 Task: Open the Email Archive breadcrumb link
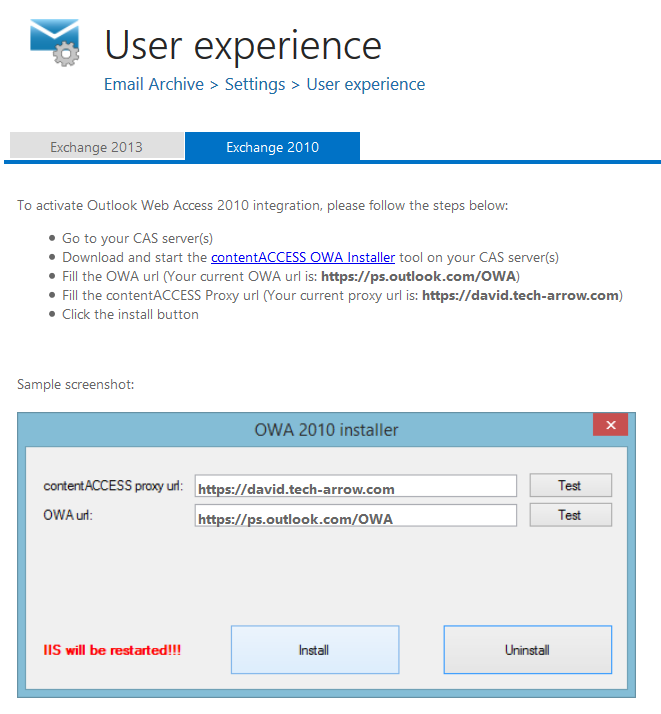[154, 84]
